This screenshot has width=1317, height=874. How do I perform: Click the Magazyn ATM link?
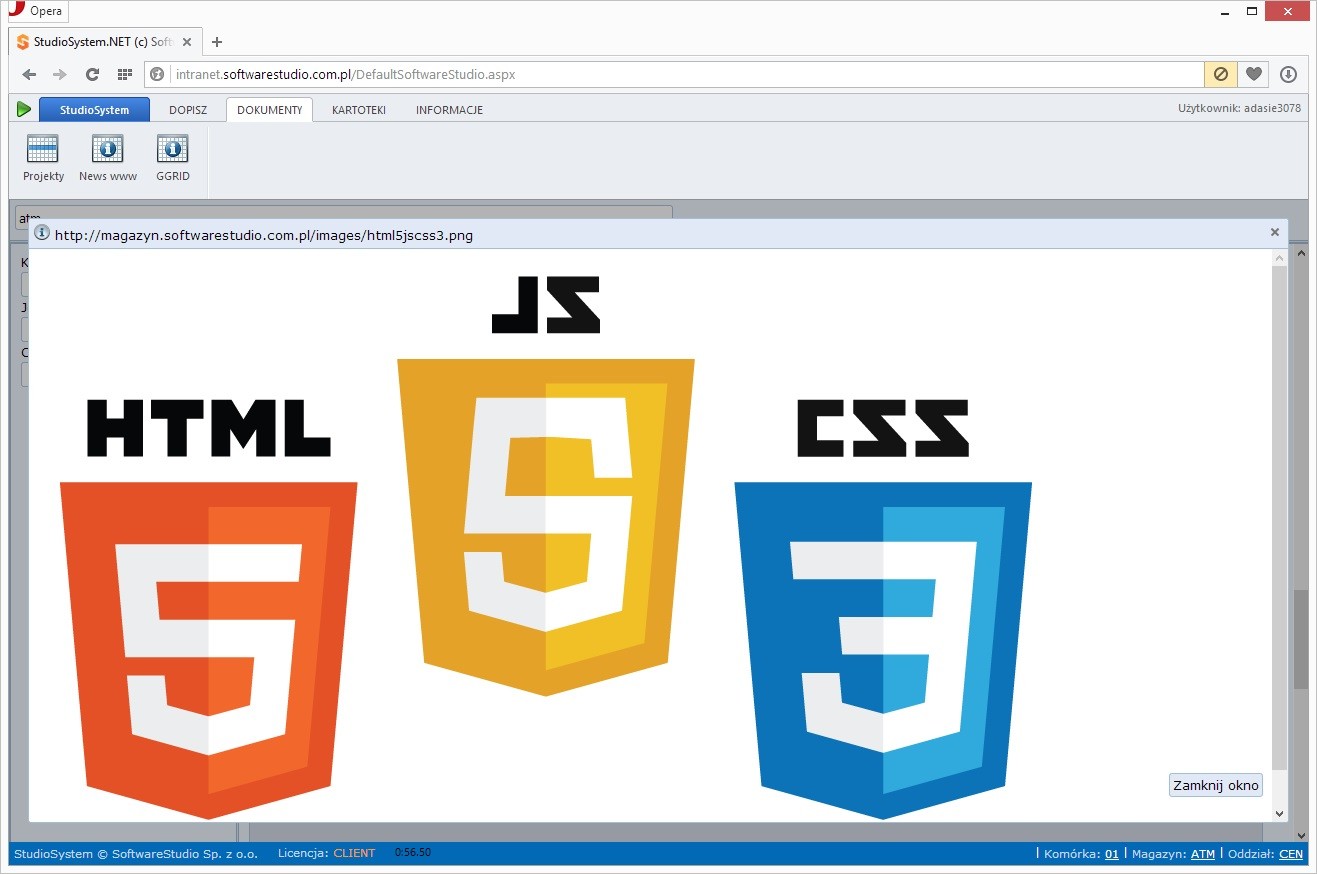[x=1203, y=854]
